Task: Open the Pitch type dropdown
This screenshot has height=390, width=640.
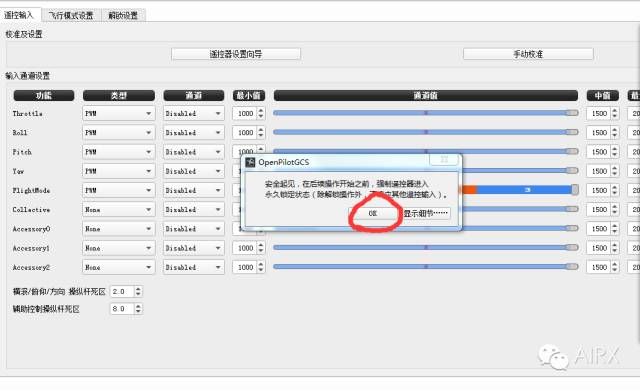Action: (x=118, y=152)
